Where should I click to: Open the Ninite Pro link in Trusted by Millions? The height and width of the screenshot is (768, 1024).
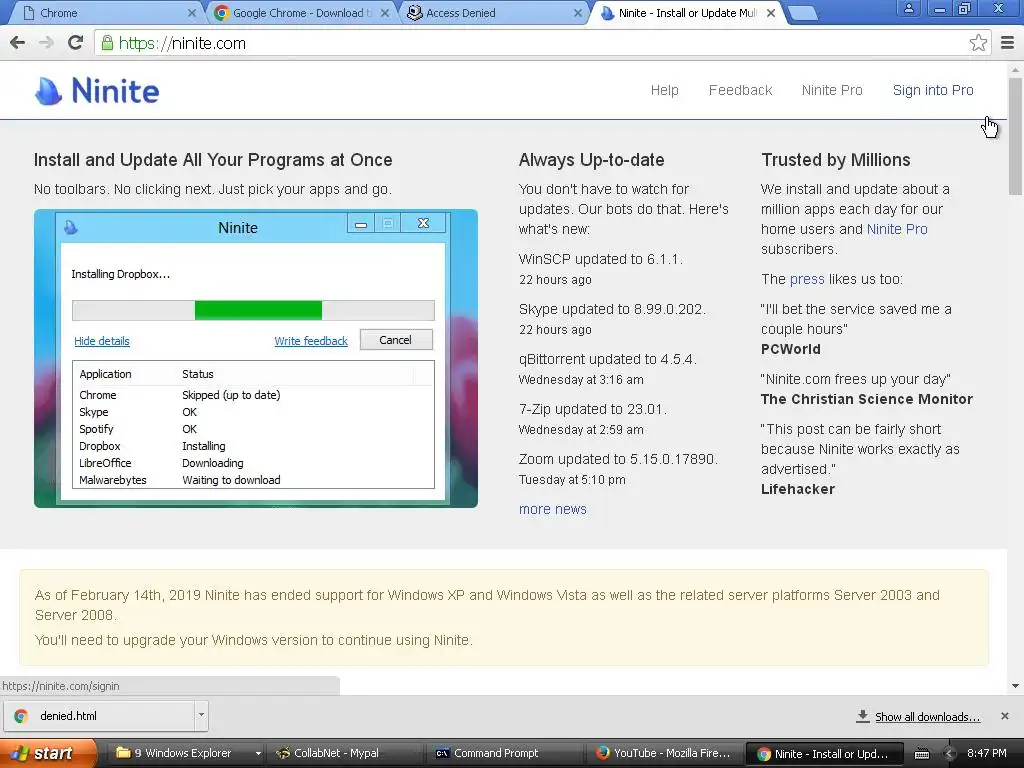click(897, 229)
